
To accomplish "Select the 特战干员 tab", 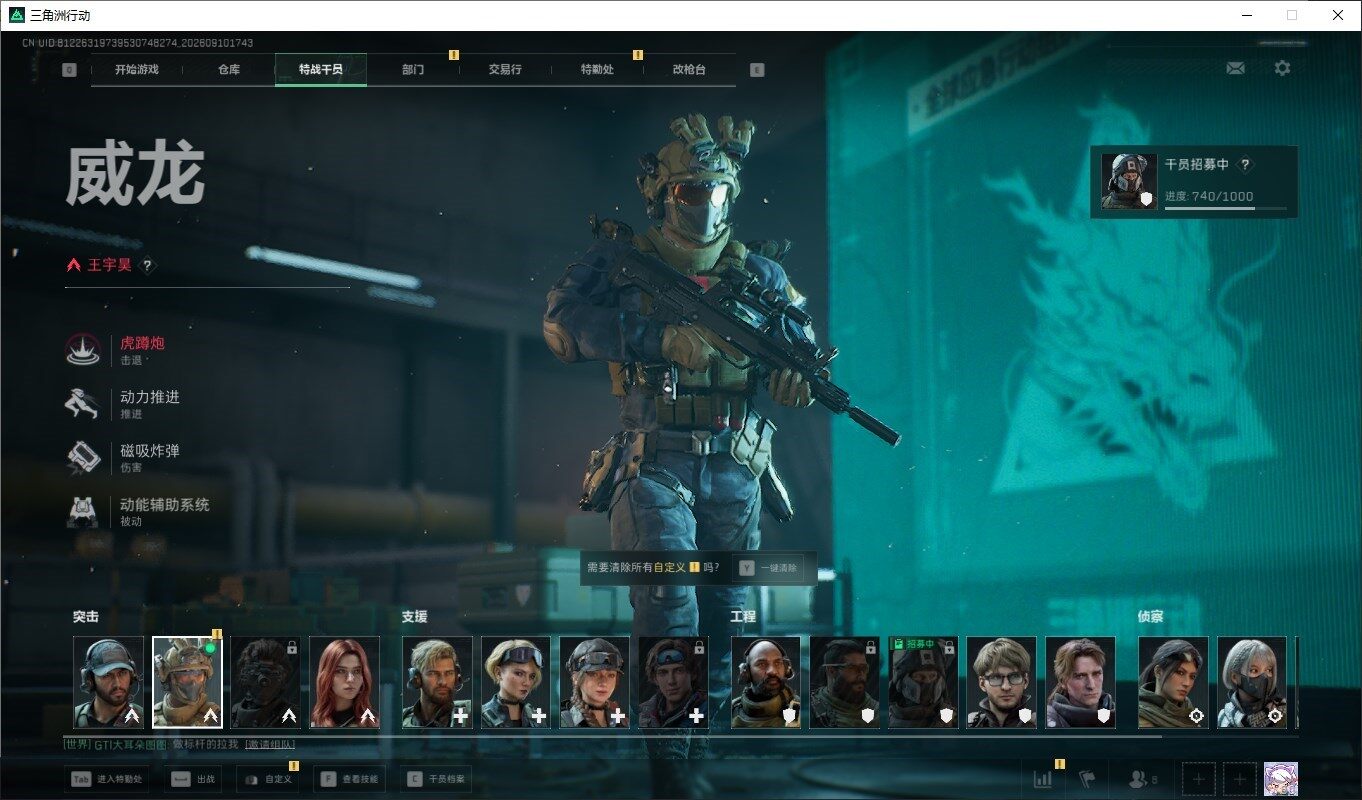I will point(320,70).
